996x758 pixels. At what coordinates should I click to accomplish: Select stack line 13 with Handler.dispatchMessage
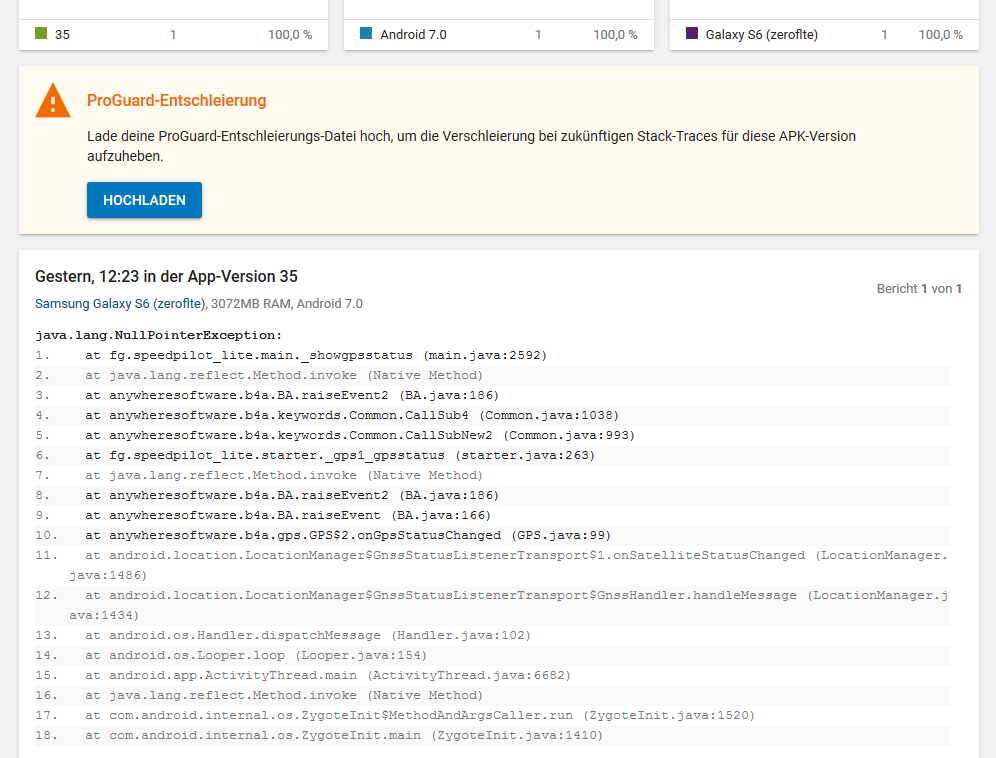tap(307, 635)
